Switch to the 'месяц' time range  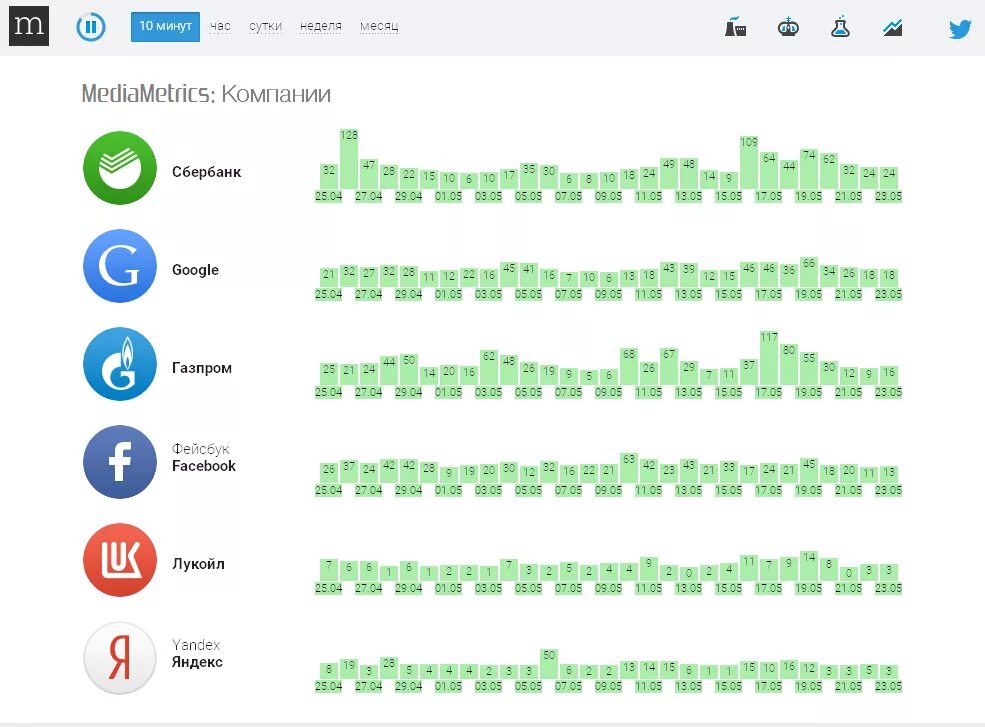(x=379, y=26)
